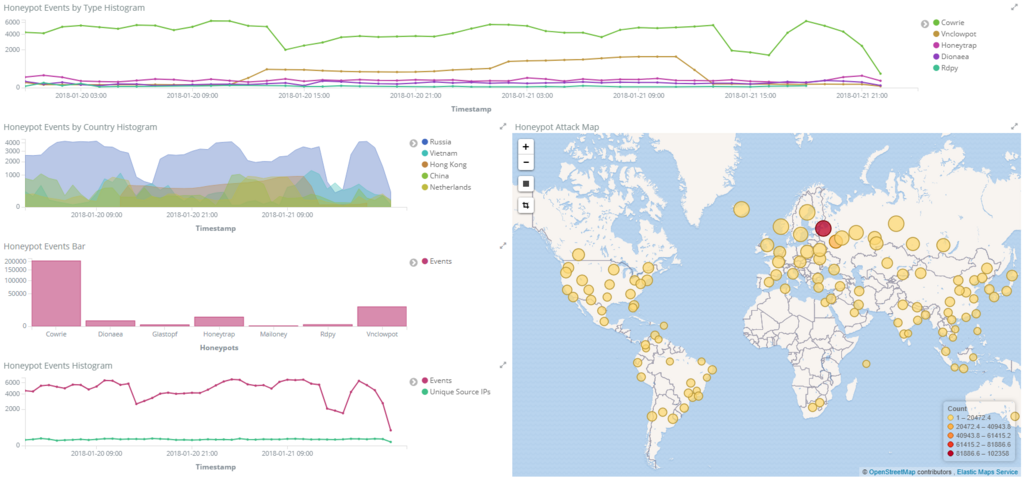Zoom out on the attack map
Screen dimensions: 1024x479
(526, 162)
